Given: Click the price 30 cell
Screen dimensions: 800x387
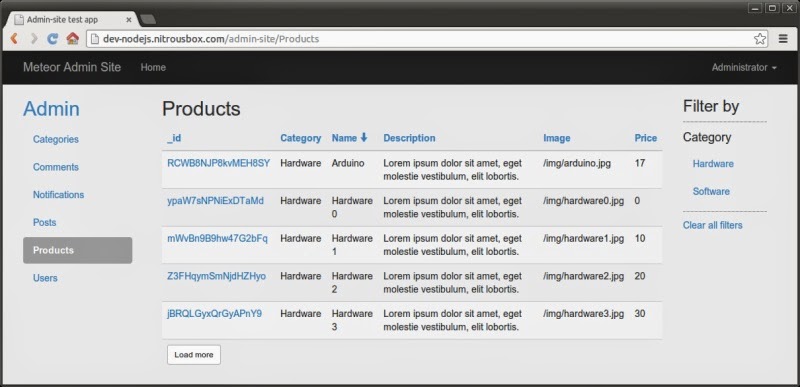Looking at the screenshot, I should pos(640,314).
